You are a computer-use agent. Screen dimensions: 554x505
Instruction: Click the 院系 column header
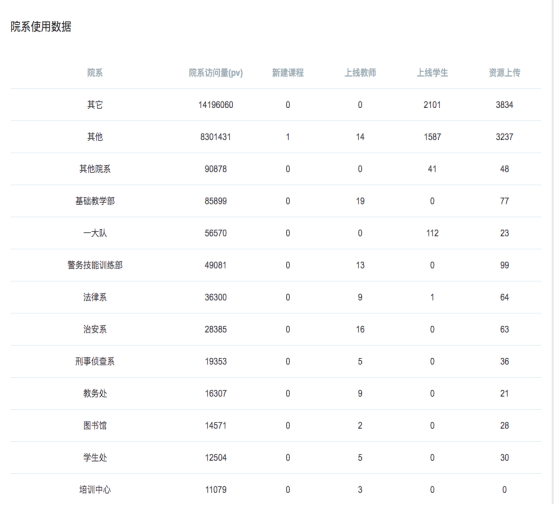(95, 73)
